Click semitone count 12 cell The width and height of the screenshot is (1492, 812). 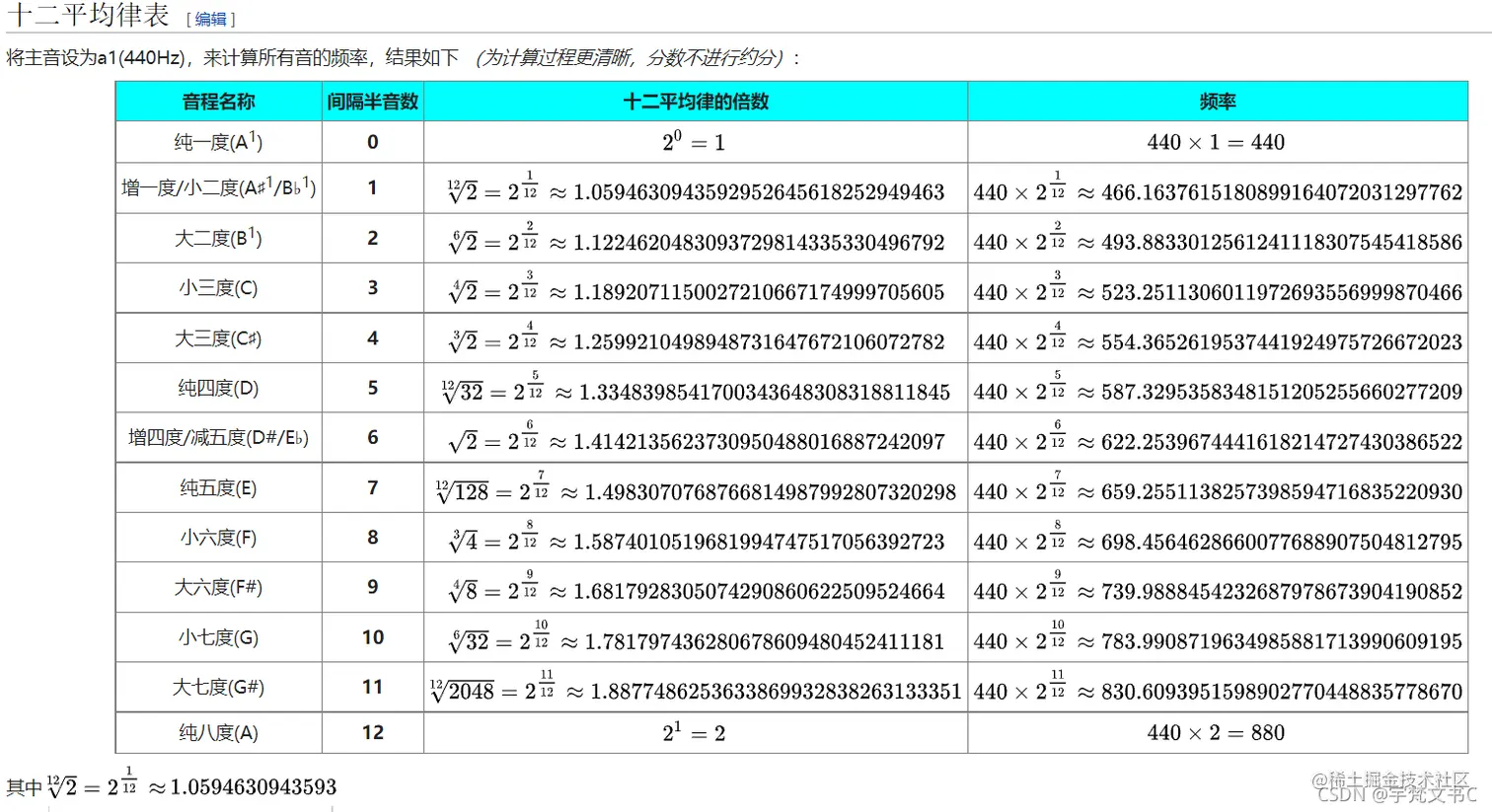[x=373, y=733]
